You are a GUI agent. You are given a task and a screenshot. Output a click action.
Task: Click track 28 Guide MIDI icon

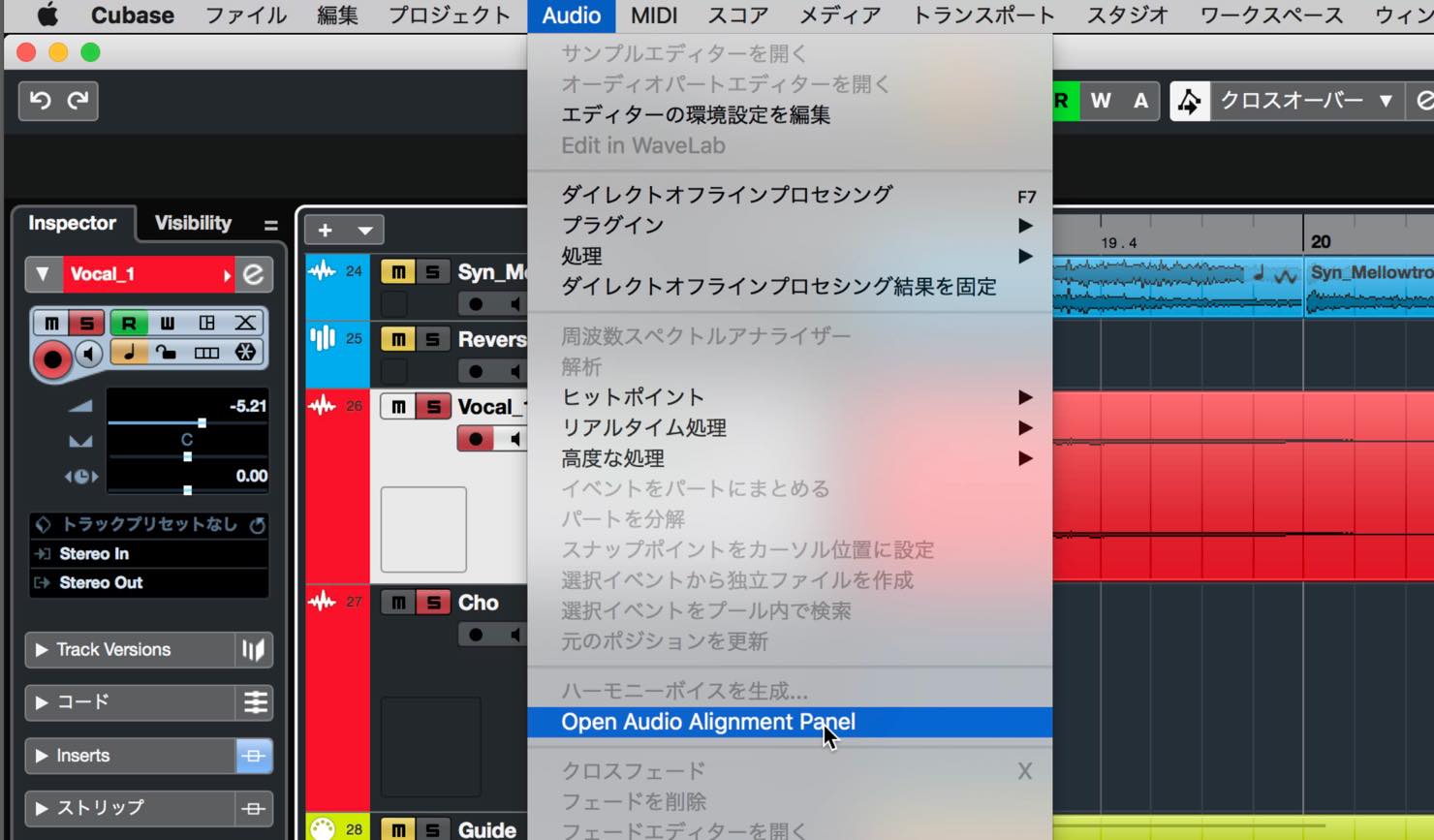click(x=322, y=828)
